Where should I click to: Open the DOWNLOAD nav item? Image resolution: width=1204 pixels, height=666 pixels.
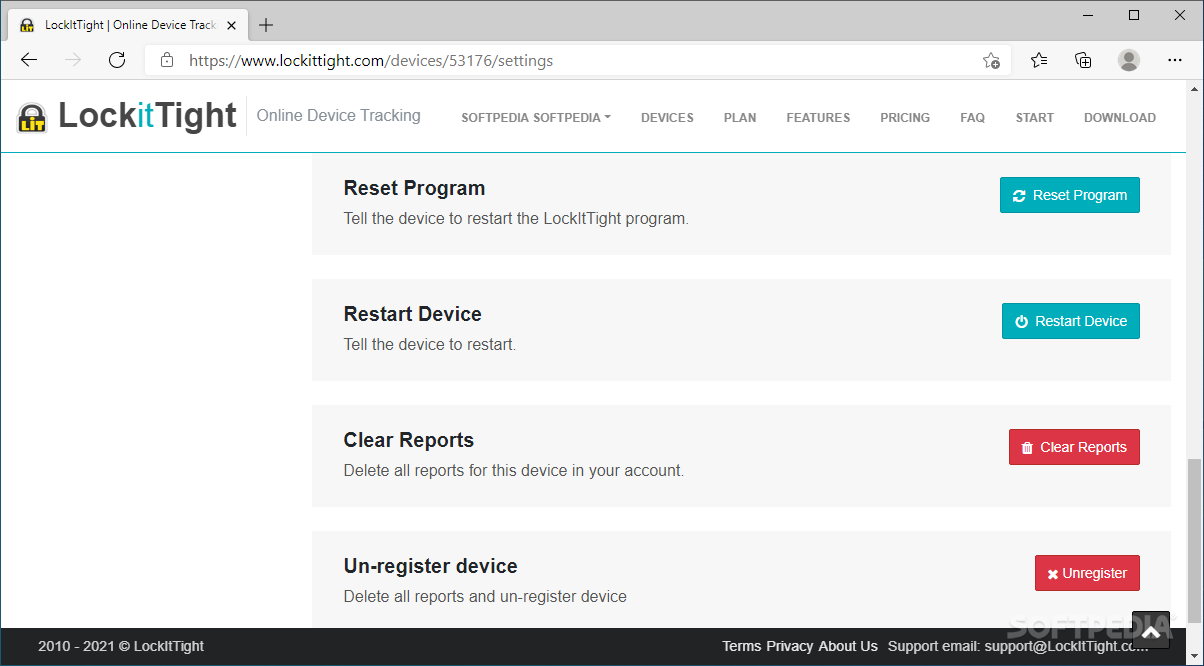1120,117
